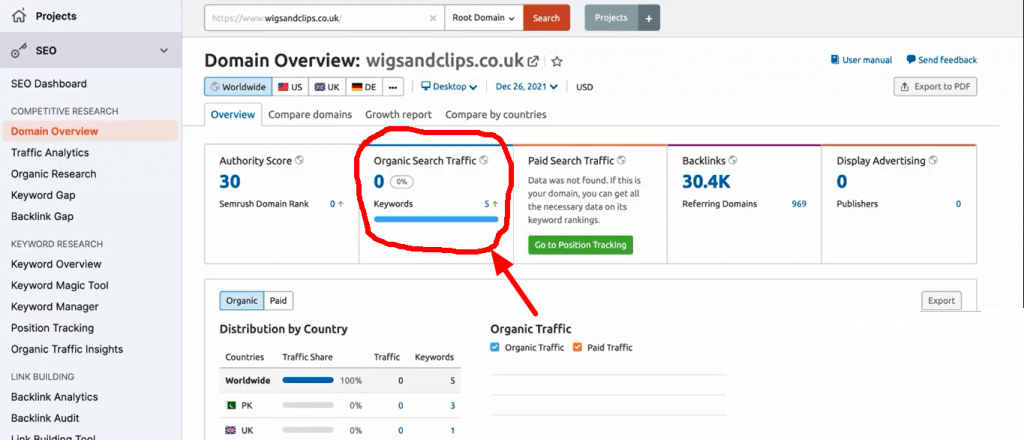Screen dimensions: 1024x440
Task: Select the DE flag database
Action: pos(364,87)
